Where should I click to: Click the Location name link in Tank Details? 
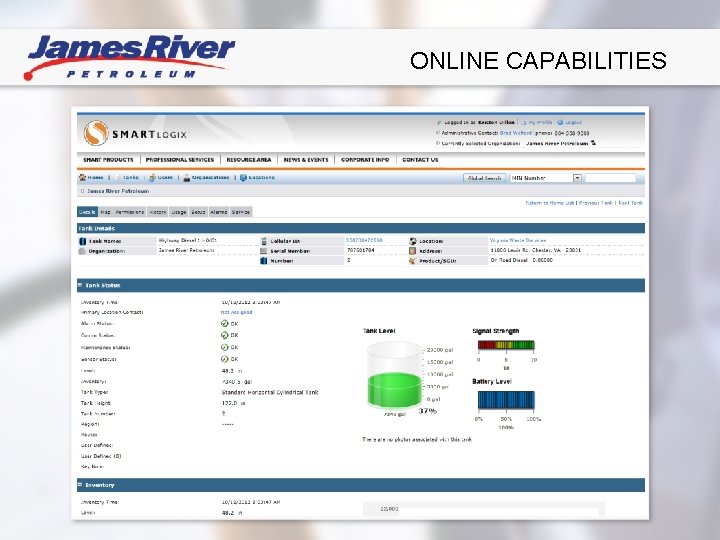[518, 240]
